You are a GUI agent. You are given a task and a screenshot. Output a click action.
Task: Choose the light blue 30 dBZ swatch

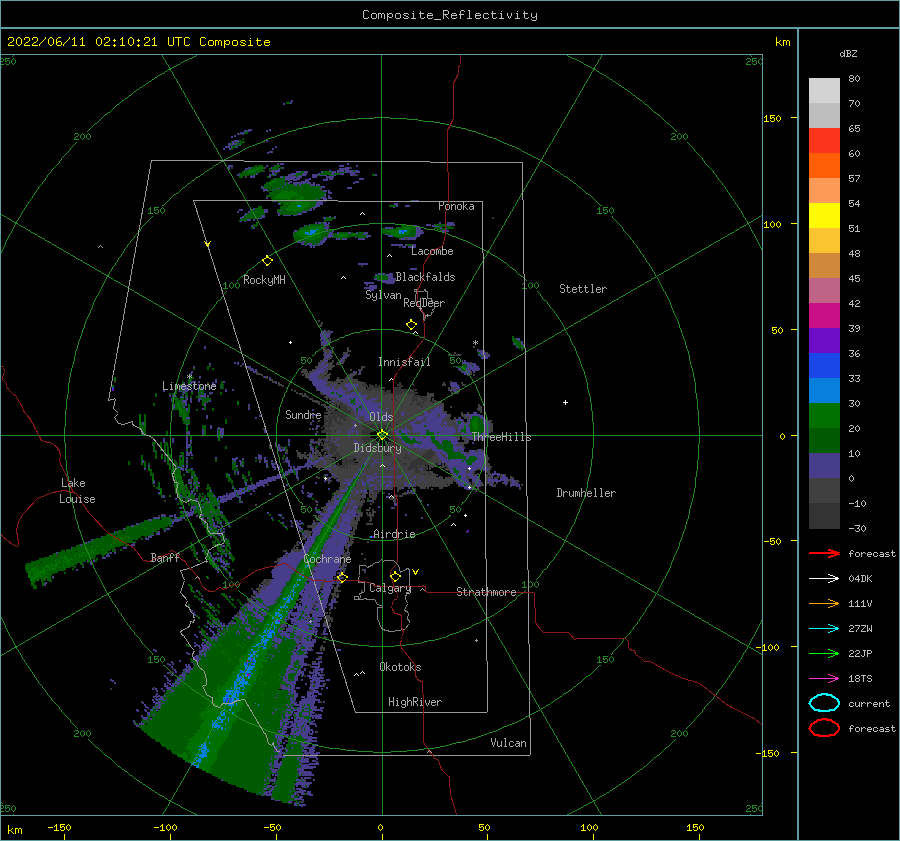[x=824, y=391]
